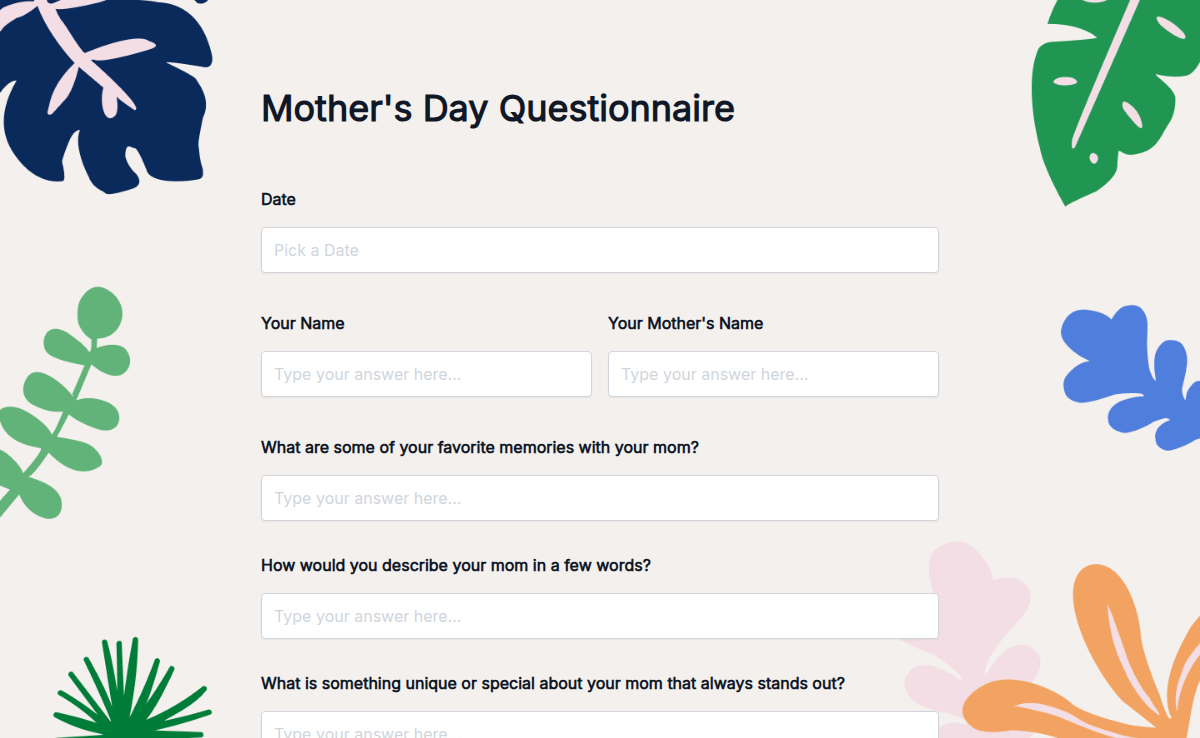The height and width of the screenshot is (738, 1200).
Task: Click the few words question text
Action: tap(455, 565)
